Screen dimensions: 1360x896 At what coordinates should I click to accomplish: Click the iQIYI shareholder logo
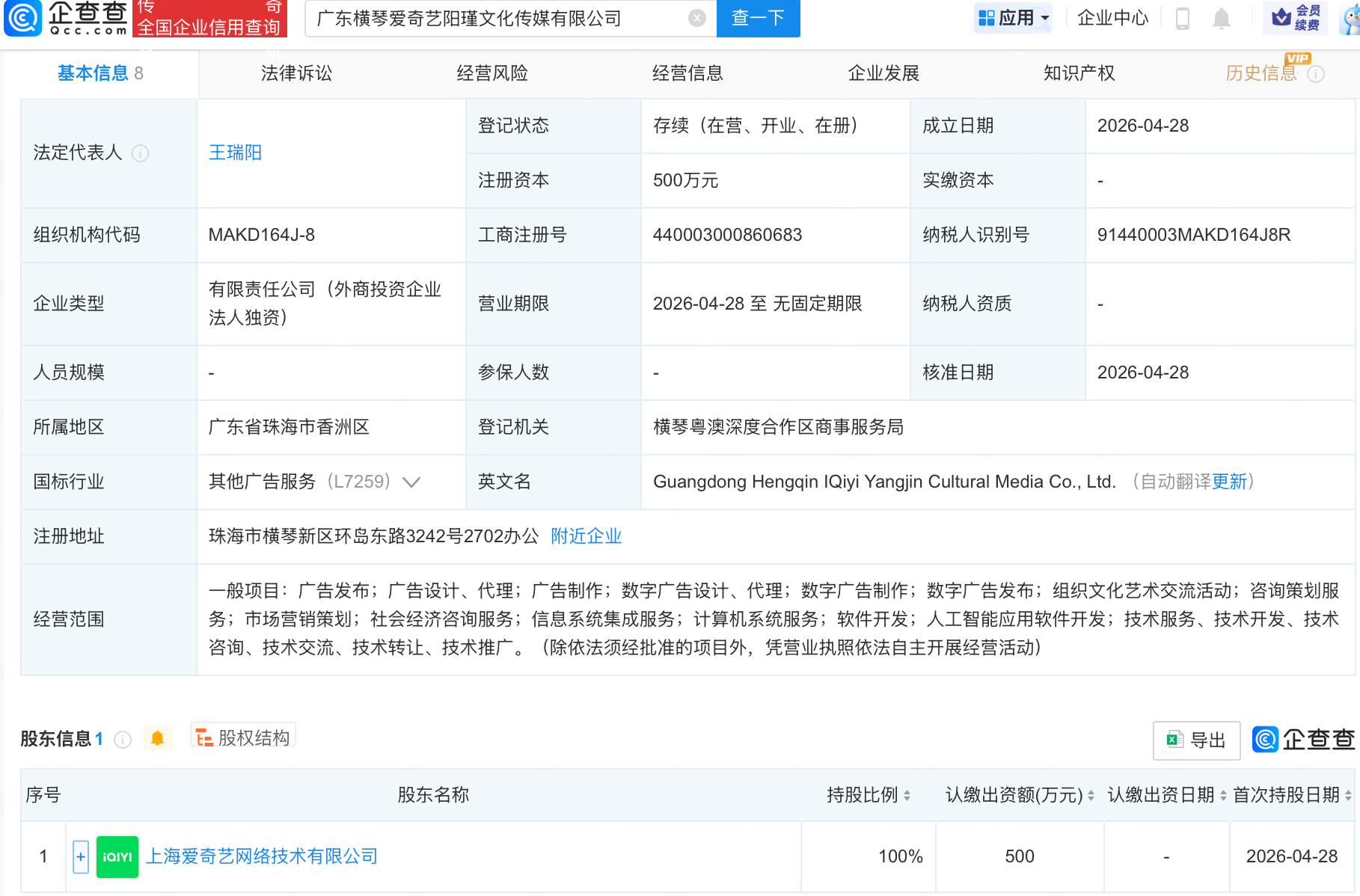pos(117,856)
